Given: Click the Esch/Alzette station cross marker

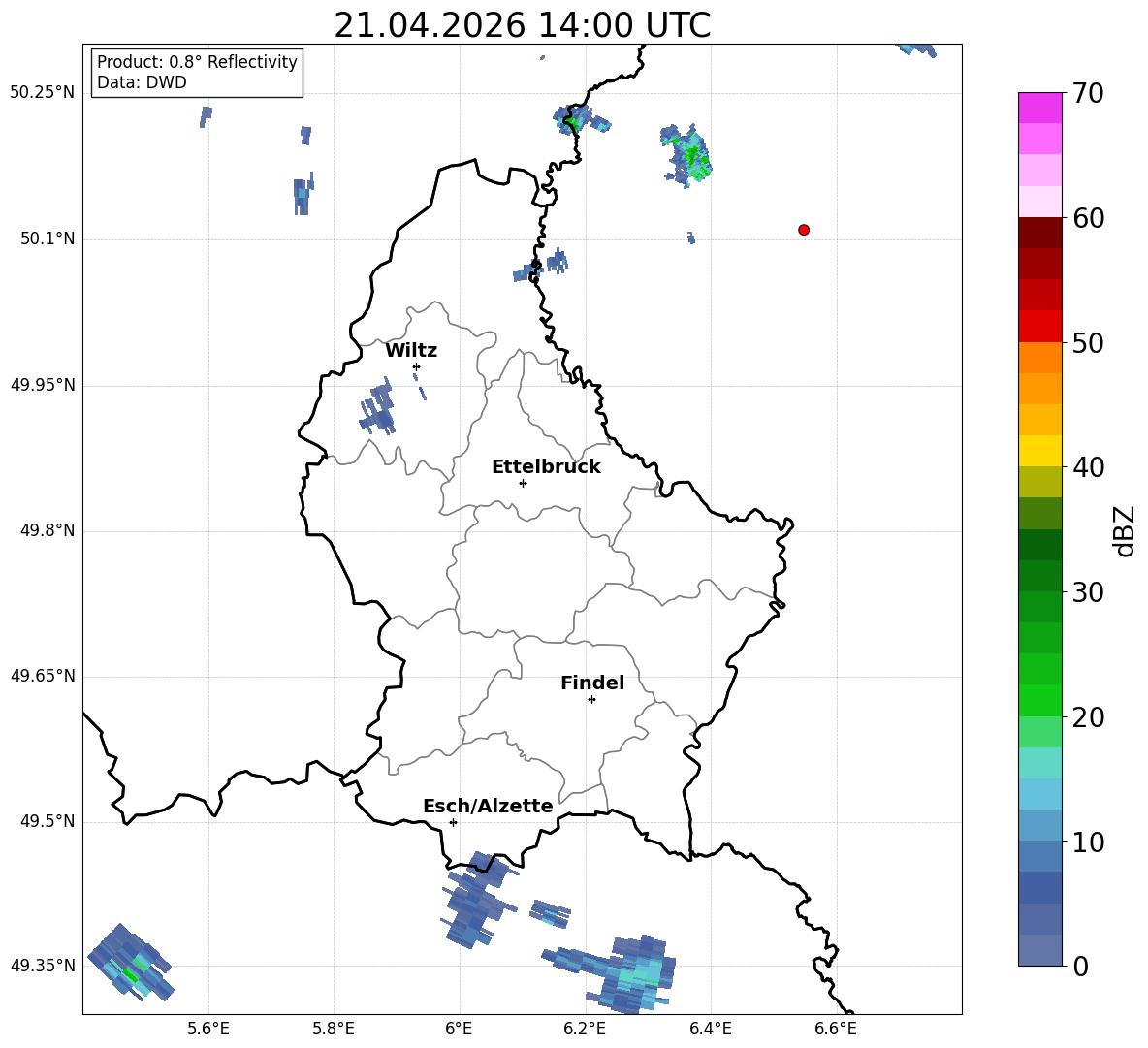Looking at the screenshot, I should tap(453, 822).
